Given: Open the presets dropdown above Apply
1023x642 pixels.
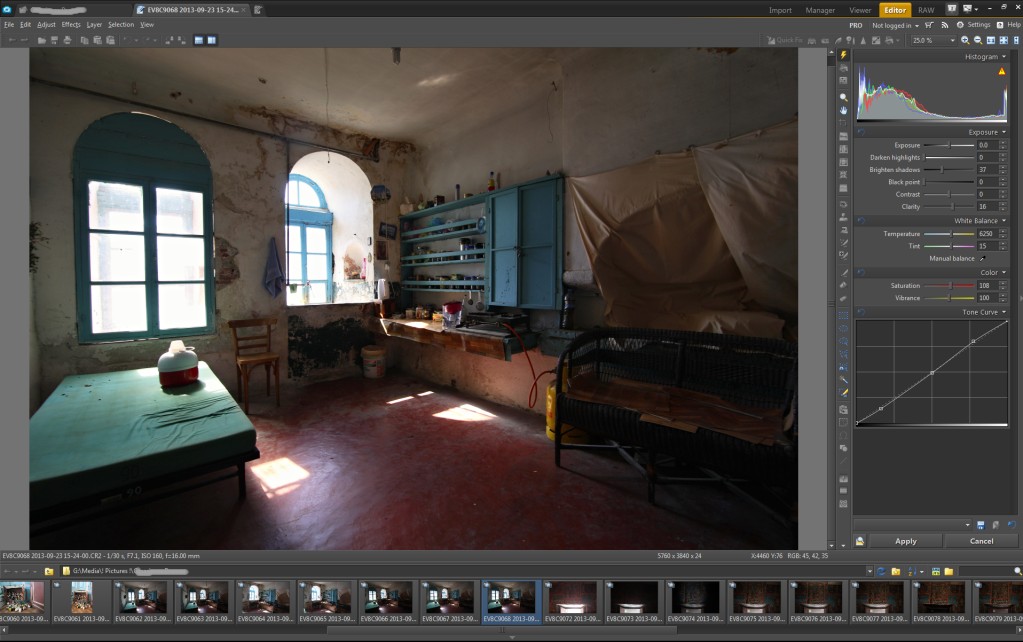Looking at the screenshot, I should click(x=967, y=524).
